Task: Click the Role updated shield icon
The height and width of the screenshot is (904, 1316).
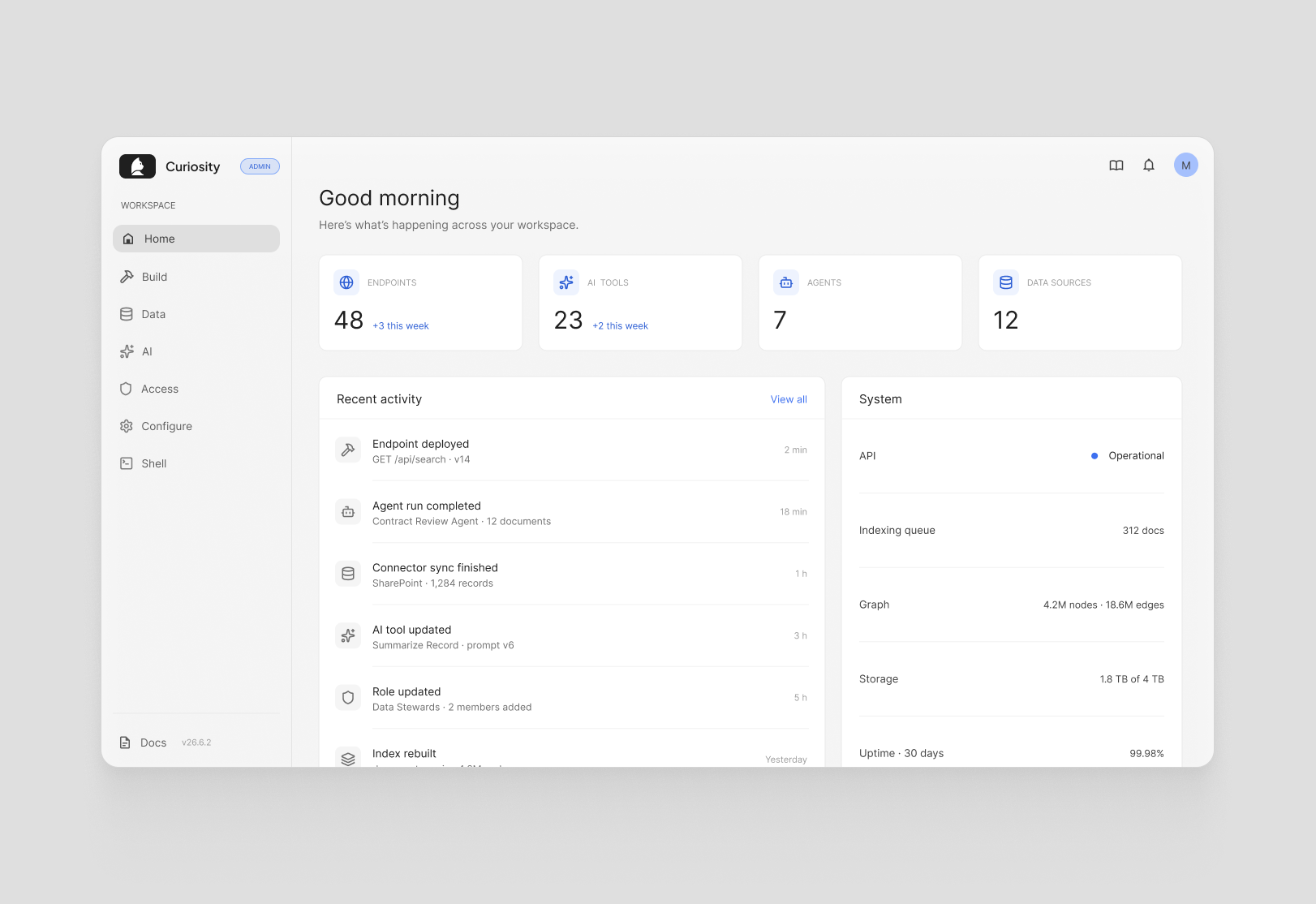Action: click(348, 697)
